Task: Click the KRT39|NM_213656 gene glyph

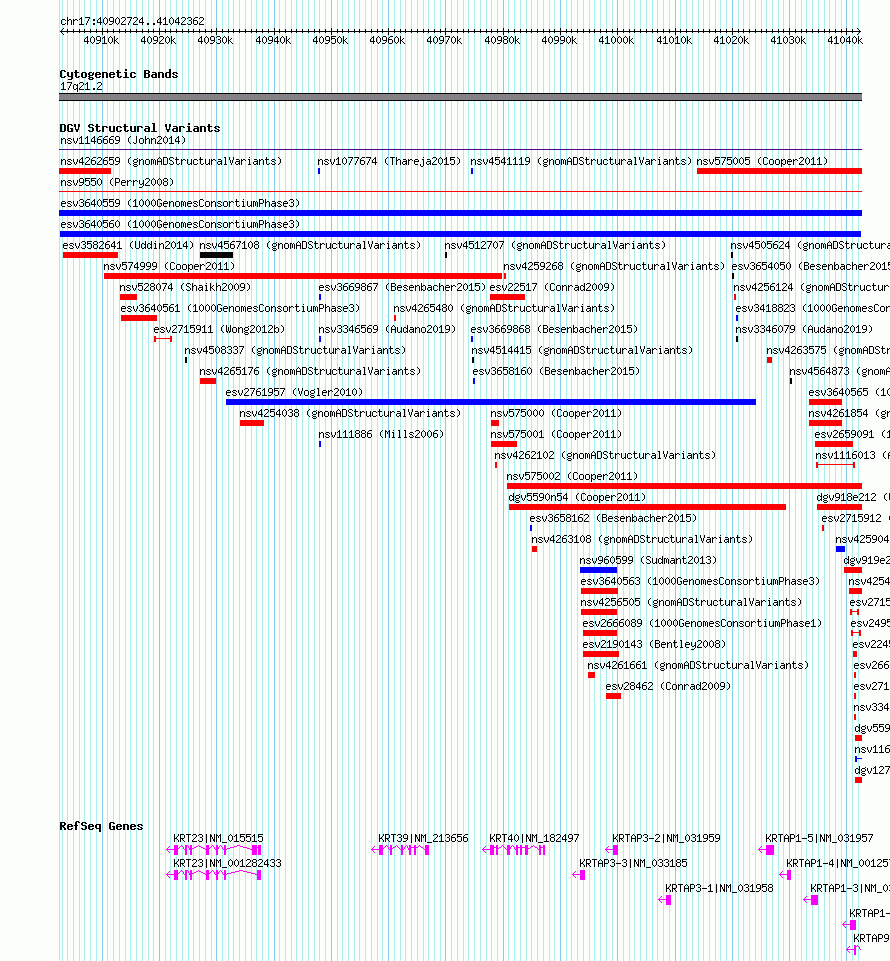Action: click(400, 850)
